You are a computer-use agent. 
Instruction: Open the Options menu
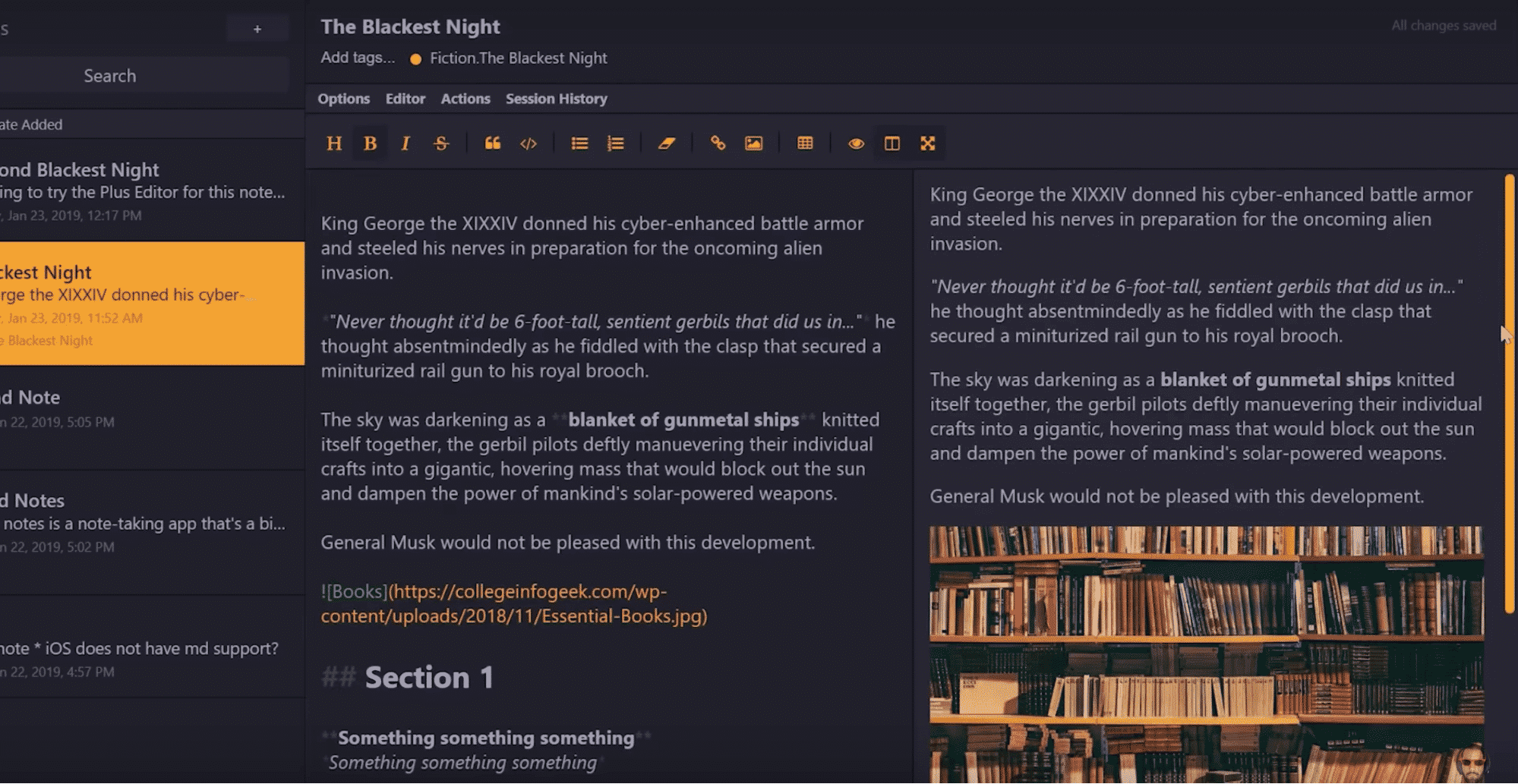(x=343, y=98)
